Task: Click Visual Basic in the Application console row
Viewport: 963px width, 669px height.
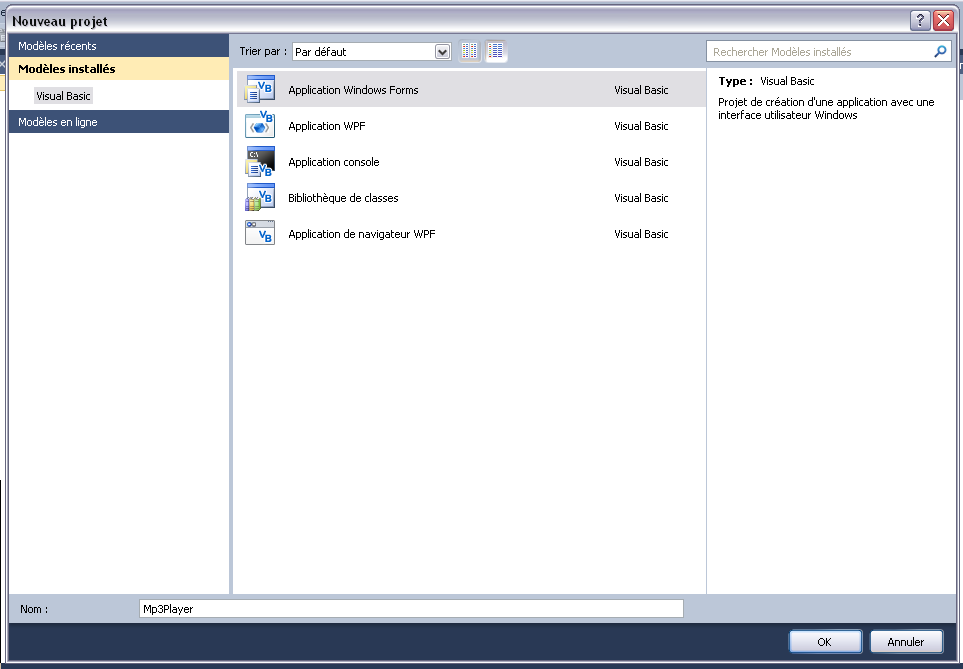Action: [x=641, y=162]
